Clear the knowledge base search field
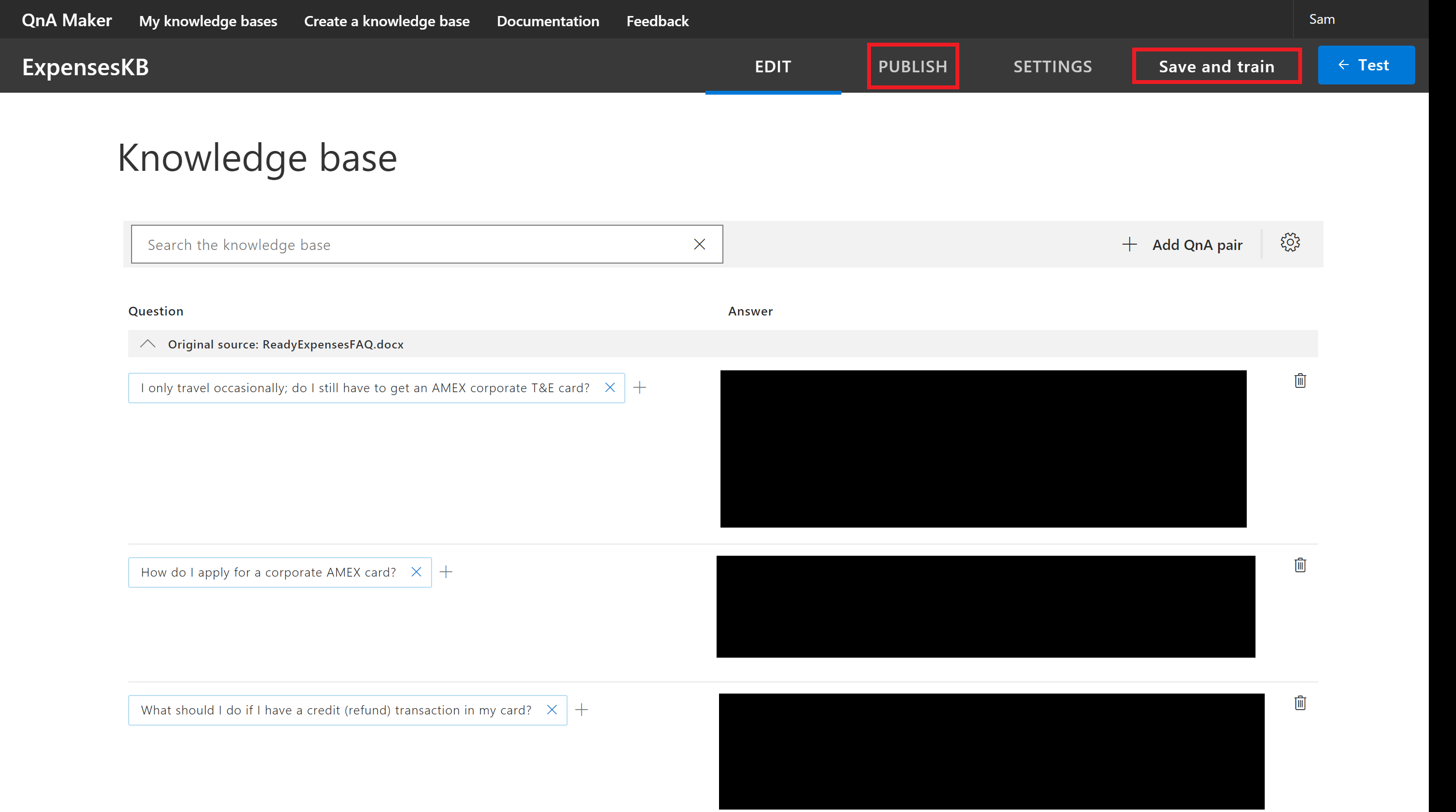 [x=700, y=244]
